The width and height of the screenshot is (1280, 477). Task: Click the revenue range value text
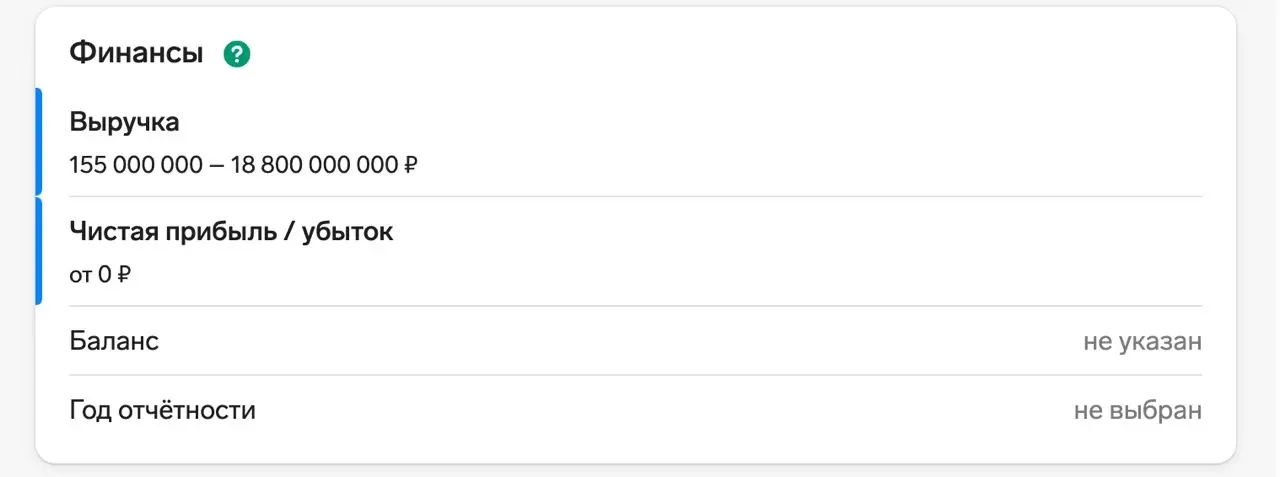[243, 165]
